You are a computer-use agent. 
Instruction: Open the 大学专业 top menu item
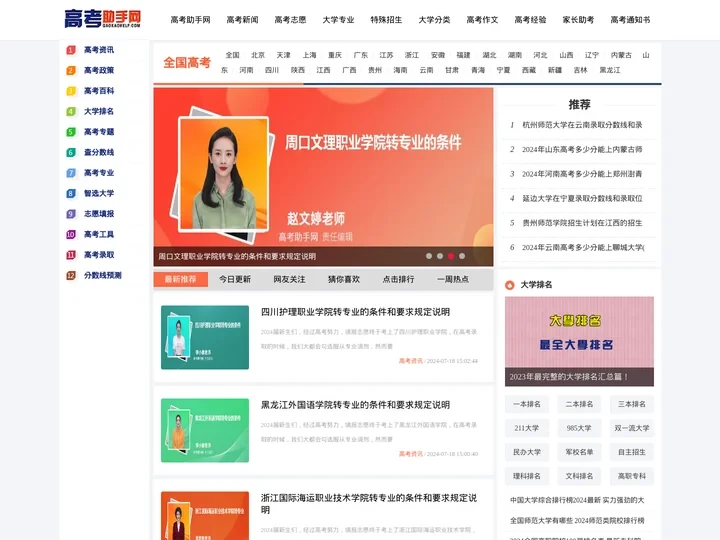click(x=338, y=20)
